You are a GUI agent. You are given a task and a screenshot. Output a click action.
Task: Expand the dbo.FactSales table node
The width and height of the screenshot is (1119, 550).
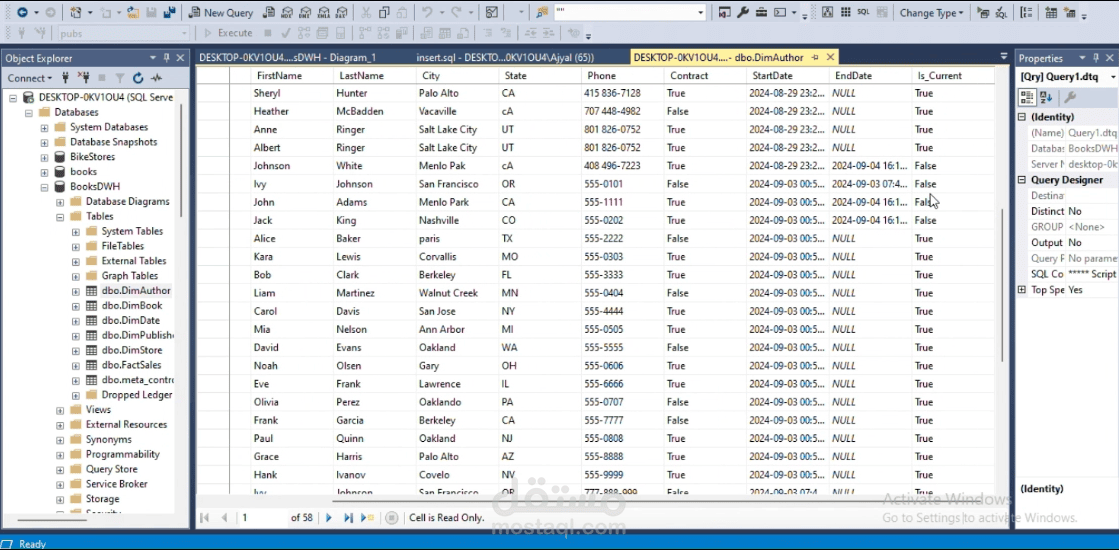click(76, 365)
